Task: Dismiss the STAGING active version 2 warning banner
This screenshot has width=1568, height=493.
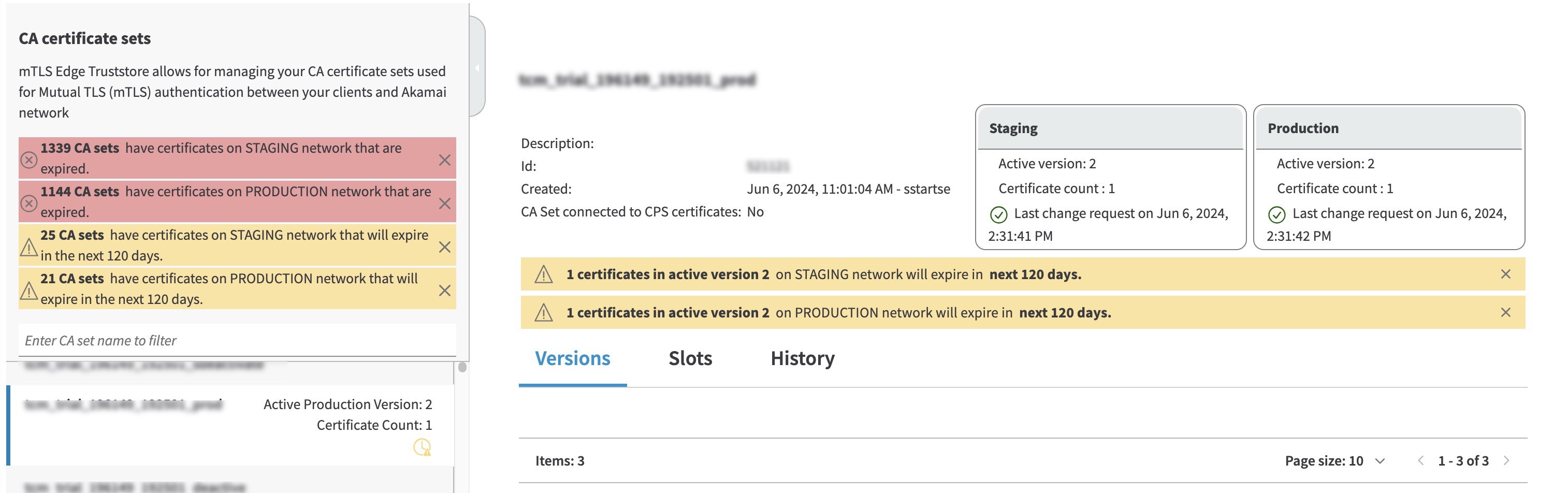Action: coord(1505,274)
